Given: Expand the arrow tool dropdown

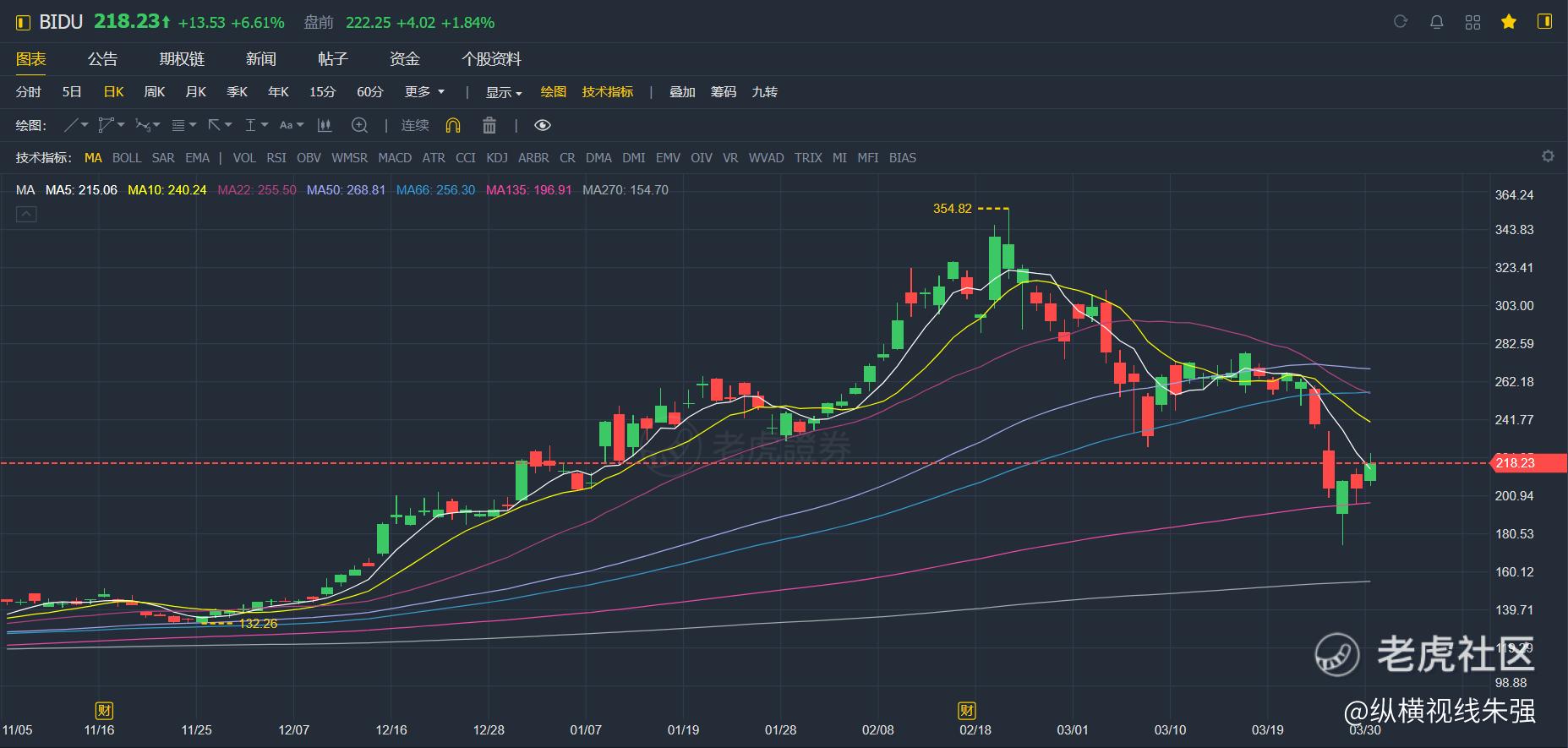Looking at the screenshot, I should pos(228,125).
